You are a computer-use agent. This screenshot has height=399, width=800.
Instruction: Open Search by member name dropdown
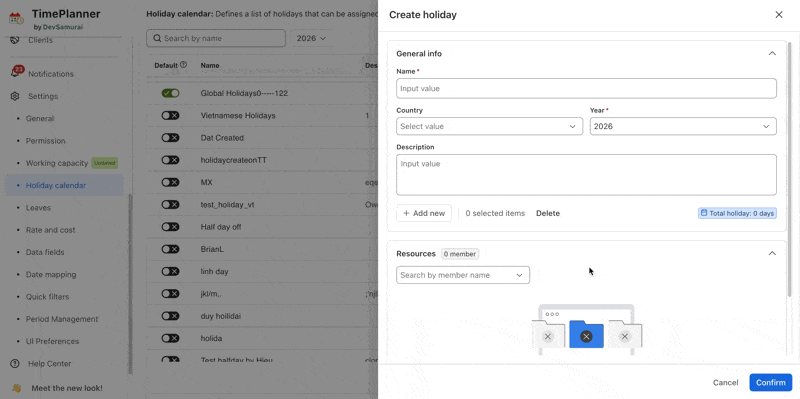(x=463, y=275)
